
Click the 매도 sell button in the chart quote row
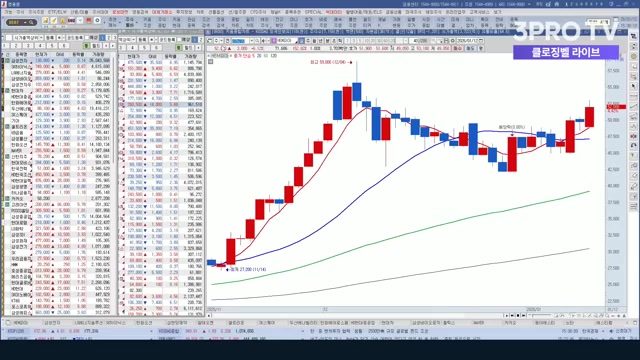(470, 48)
